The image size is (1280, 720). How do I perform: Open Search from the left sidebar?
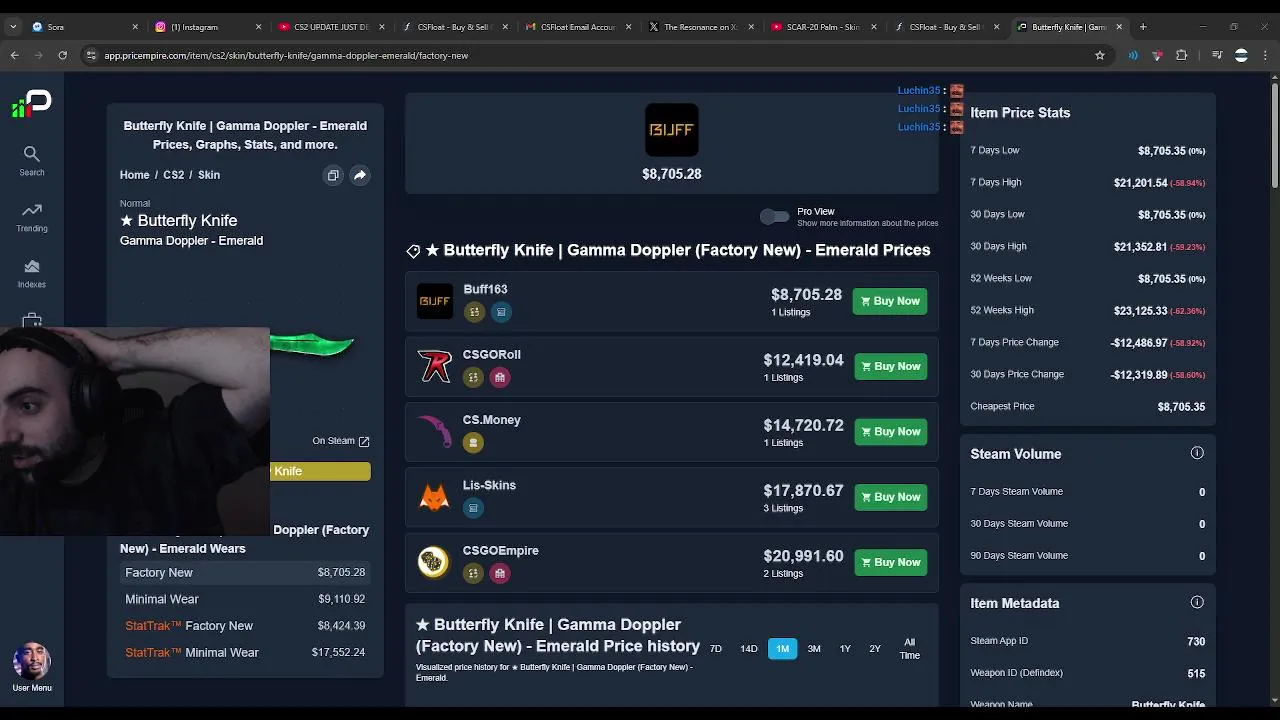pyautogui.click(x=31, y=160)
